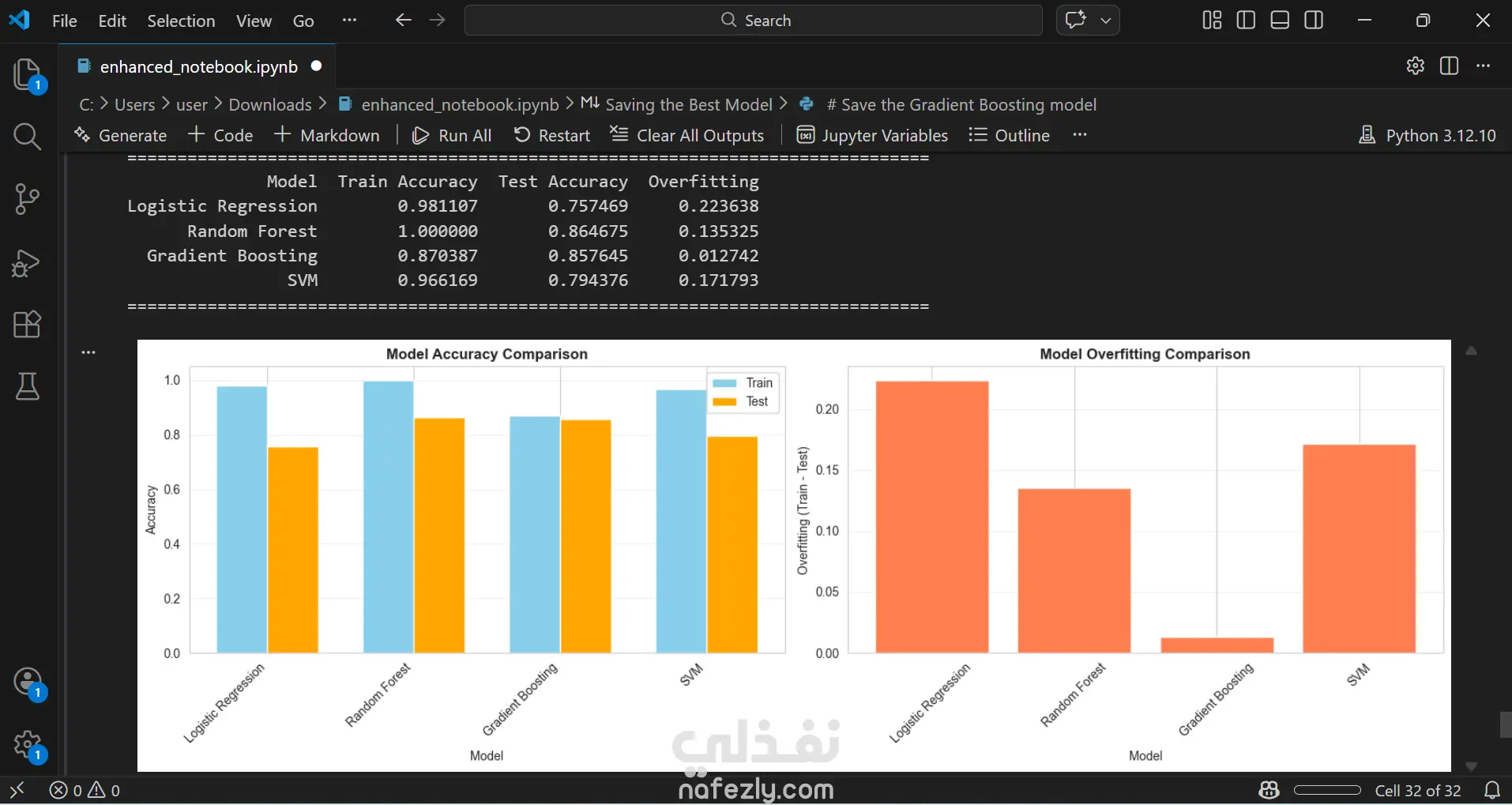Open the Copilot chat dropdown arrow
Image resolution: width=1512 pixels, height=805 pixels.
click(x=1106, y=21)
